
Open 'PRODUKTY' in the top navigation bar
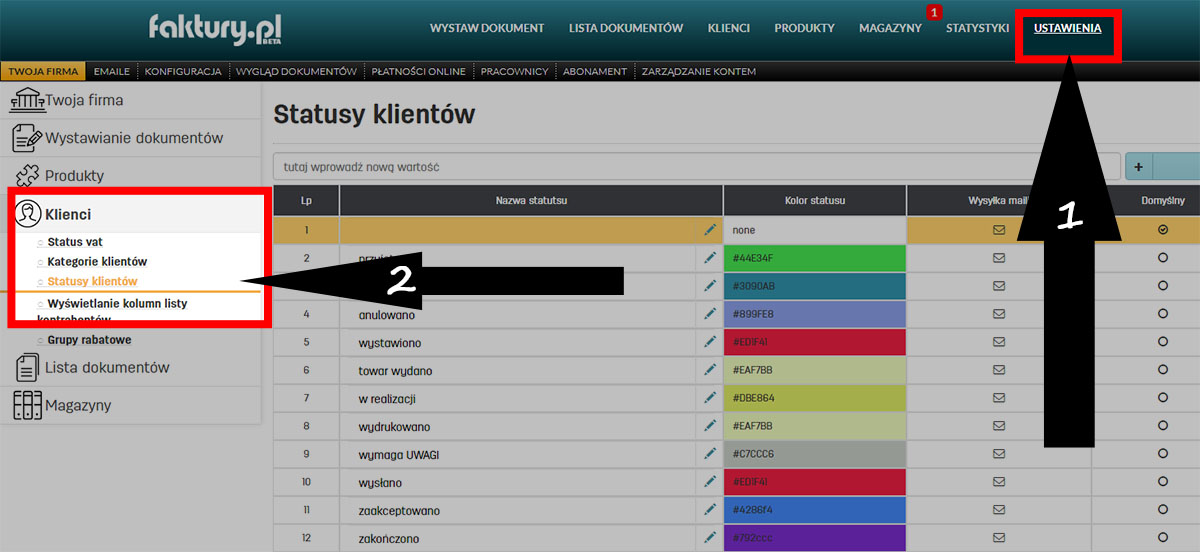[x=804, y=28]
